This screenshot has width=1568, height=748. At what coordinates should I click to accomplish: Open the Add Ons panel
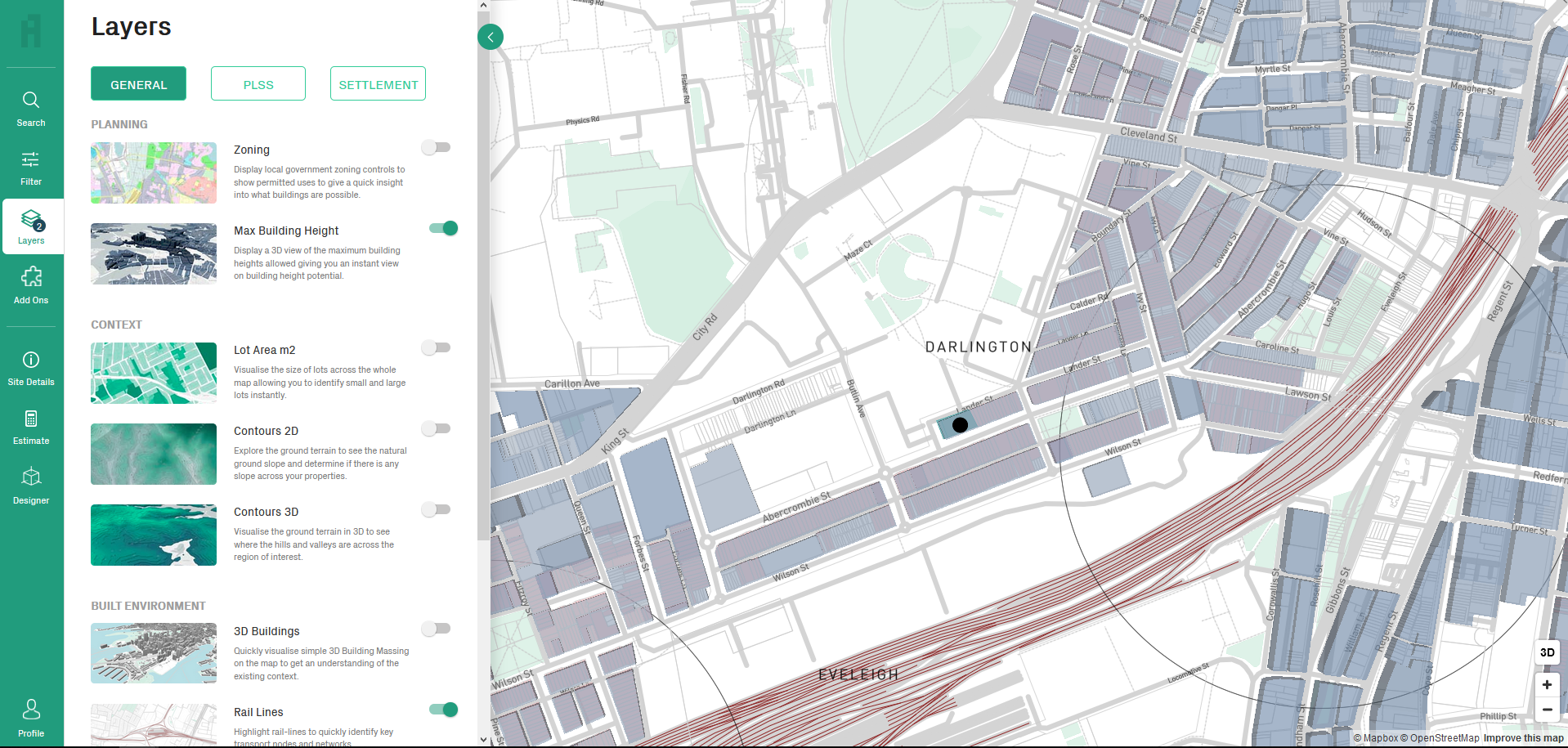coord(31,285)
